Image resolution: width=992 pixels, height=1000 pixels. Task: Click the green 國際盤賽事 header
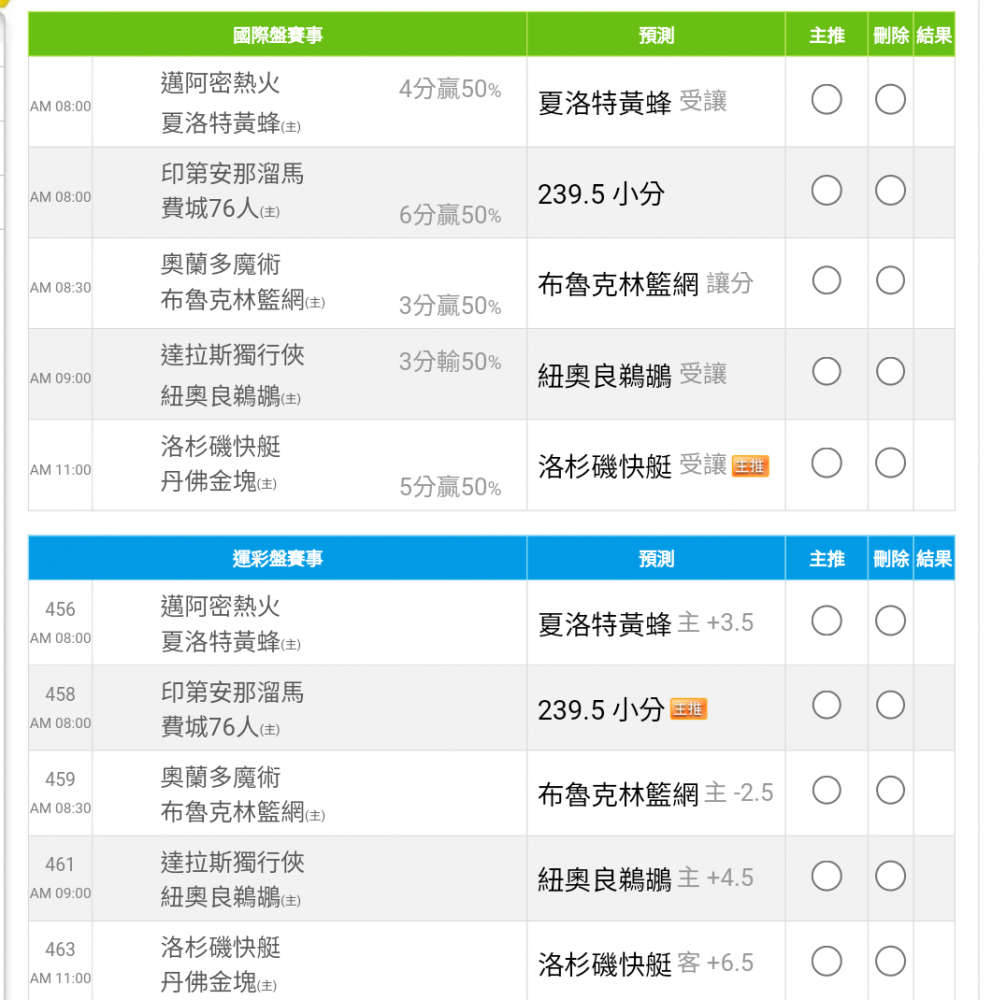coord(278,34)
